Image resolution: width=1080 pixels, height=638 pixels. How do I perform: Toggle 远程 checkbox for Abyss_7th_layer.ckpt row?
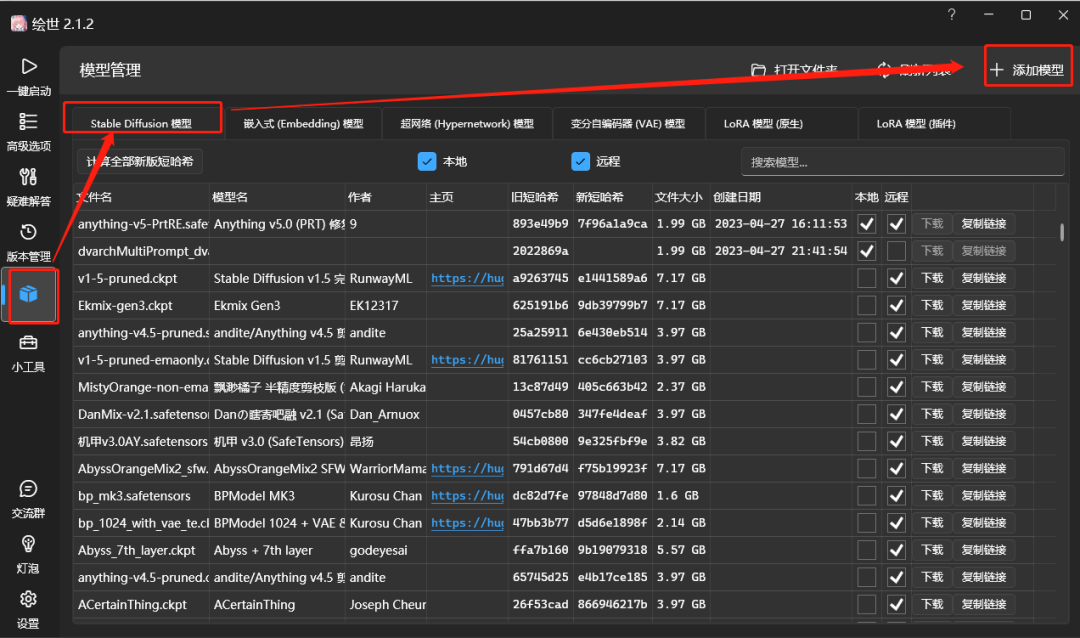tap(896, 550)
